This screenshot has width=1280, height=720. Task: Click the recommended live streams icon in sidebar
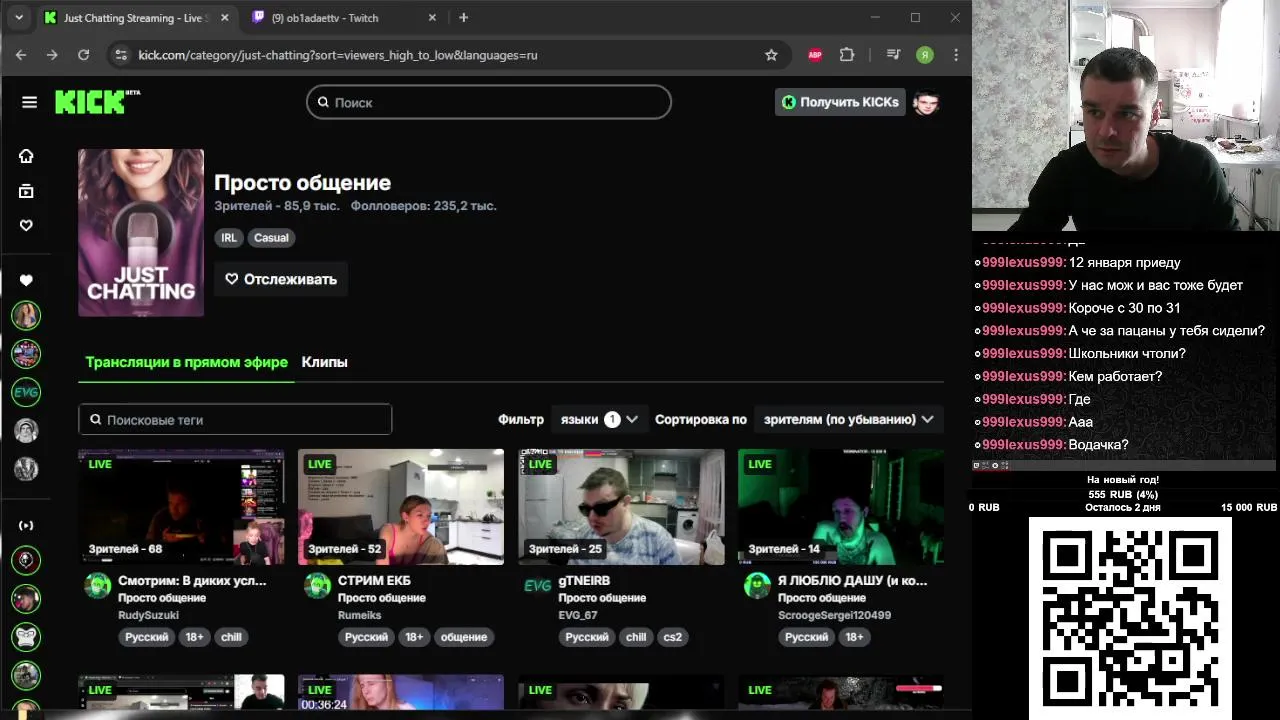(26, 525)
